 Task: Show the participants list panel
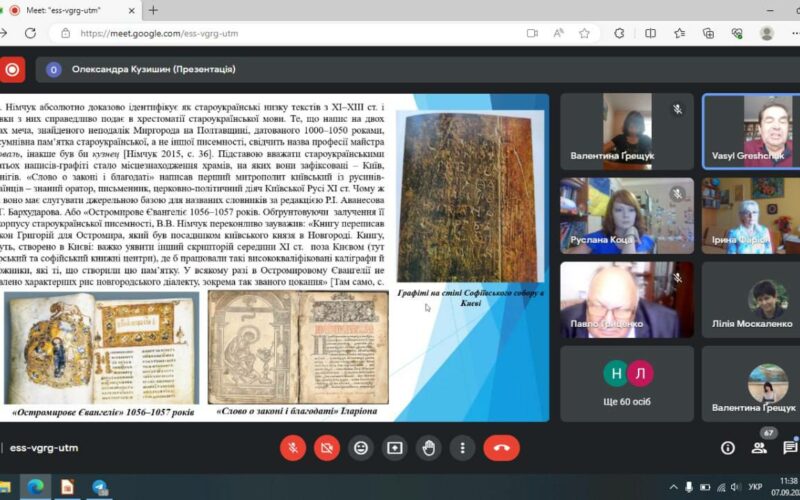pyautogui.click(x=759, y=448)
